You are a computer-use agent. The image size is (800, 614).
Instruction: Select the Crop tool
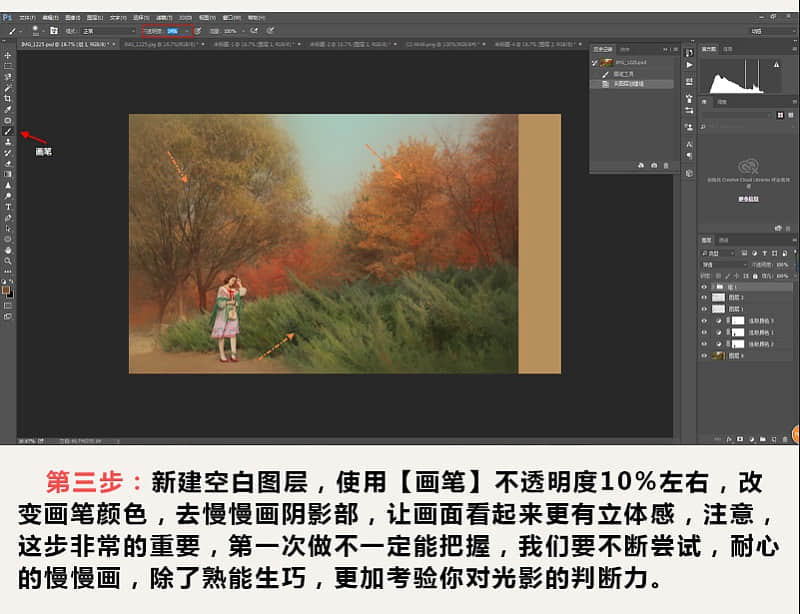pyautogui.click(x=8, y=98)
